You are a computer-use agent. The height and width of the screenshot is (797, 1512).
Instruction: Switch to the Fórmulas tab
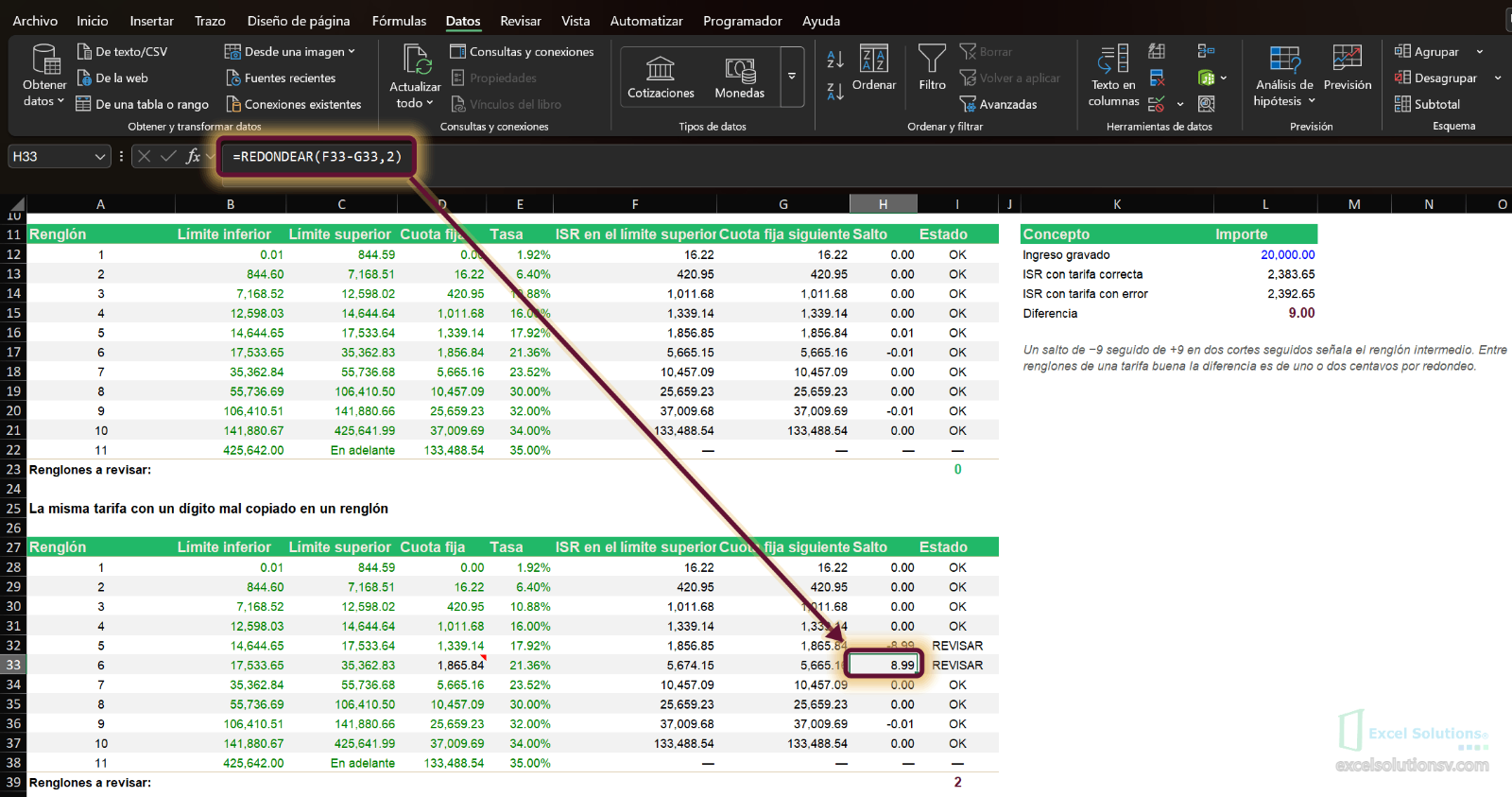[x=399, y=21]
